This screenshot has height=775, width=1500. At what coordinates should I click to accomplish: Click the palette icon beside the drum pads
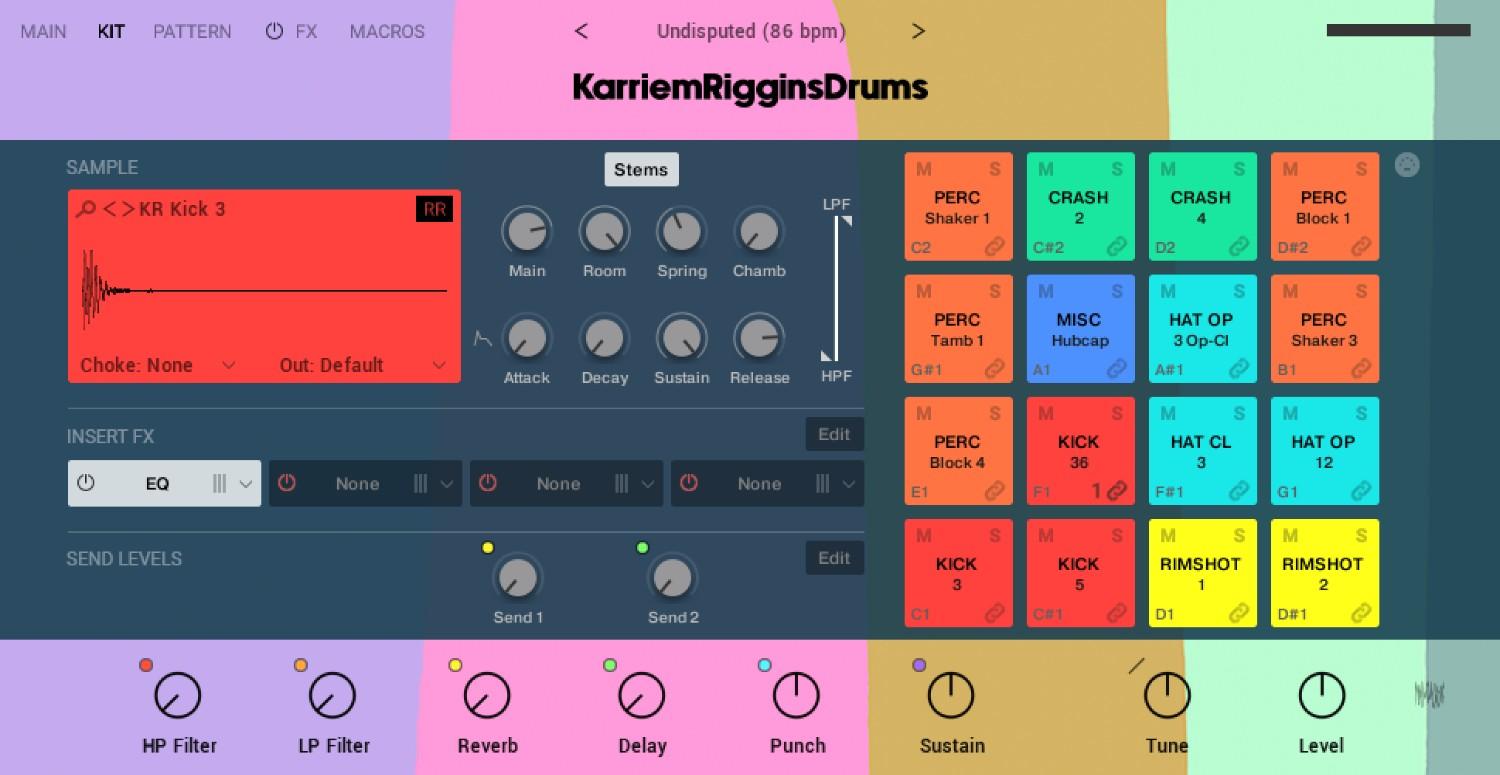click(1406, 166)
